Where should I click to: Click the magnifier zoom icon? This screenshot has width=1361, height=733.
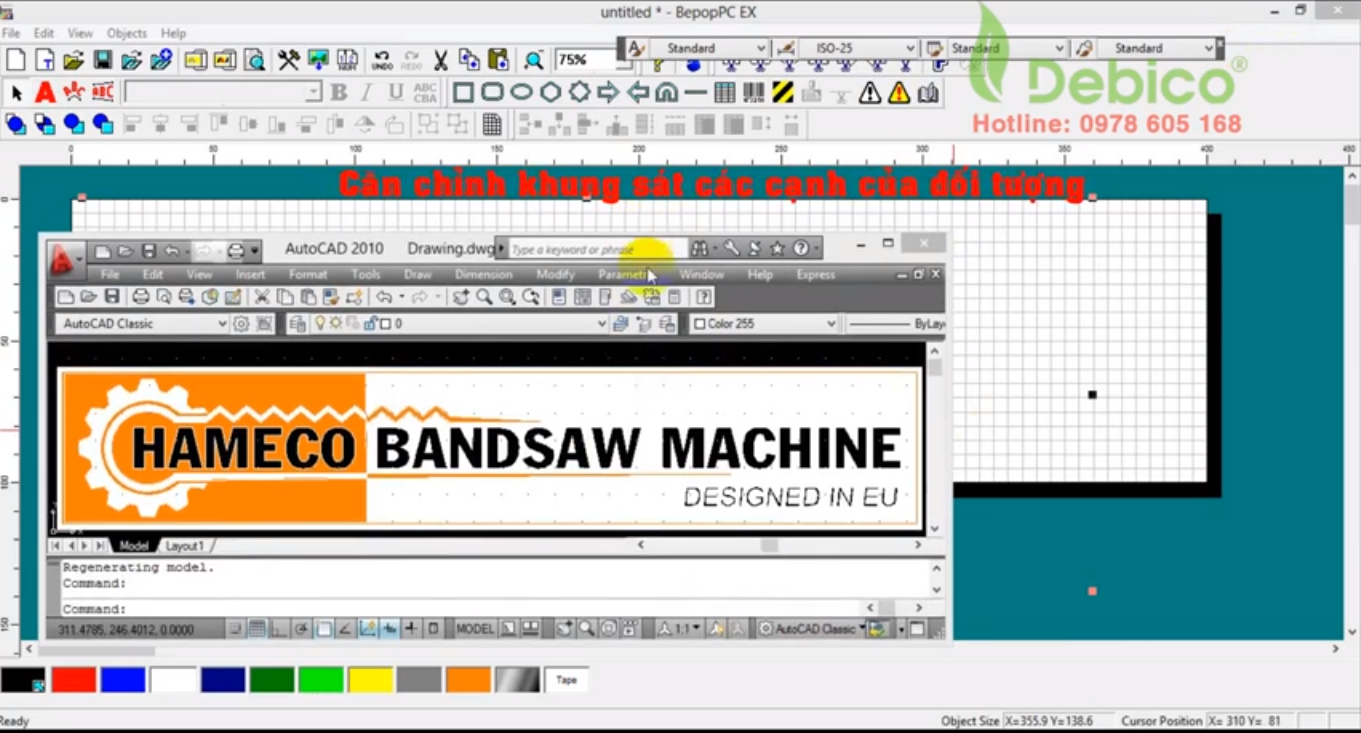534,59
